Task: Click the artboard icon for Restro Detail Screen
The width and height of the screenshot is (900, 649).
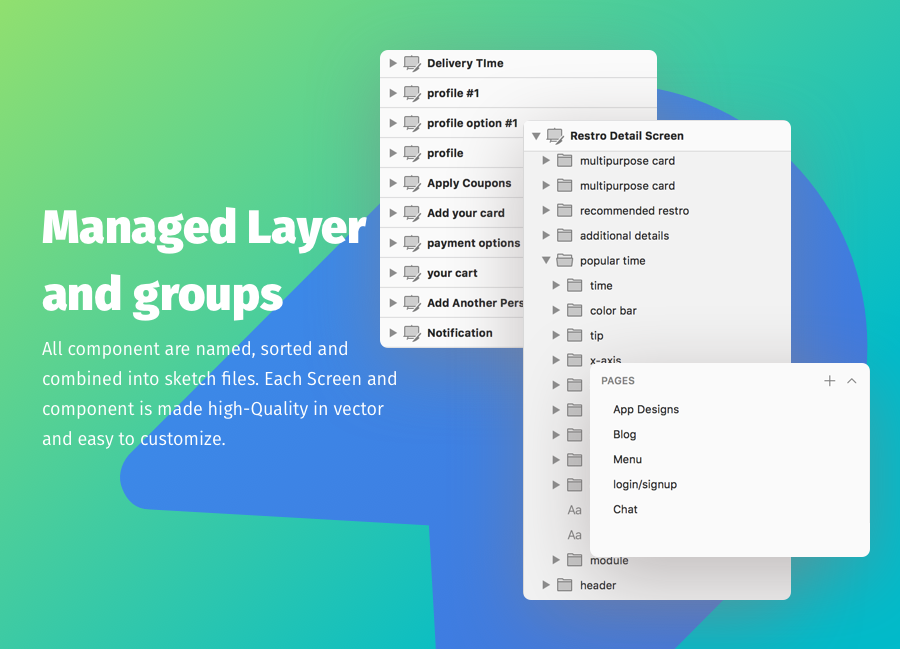Action: [555, 136]
